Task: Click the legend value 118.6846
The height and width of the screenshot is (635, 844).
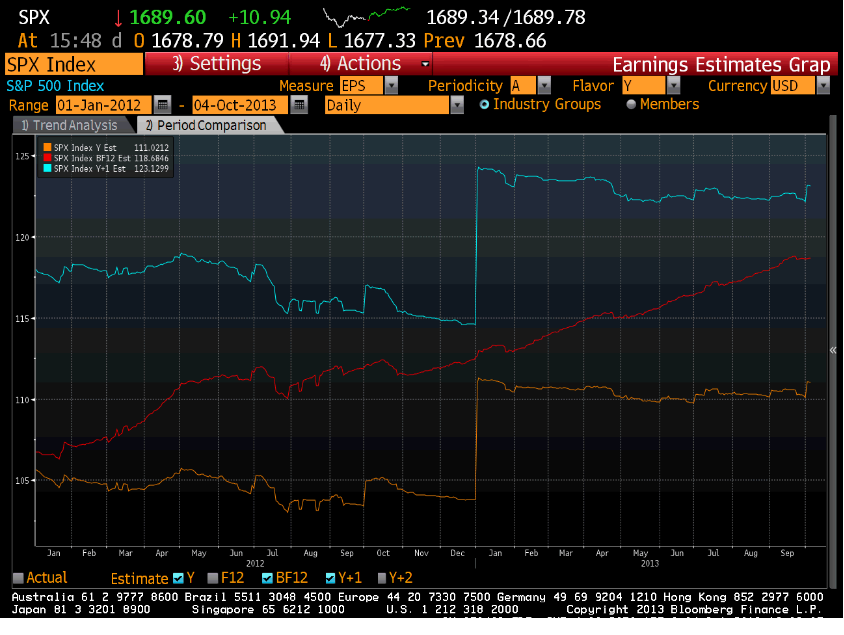Action: (151, 158)
